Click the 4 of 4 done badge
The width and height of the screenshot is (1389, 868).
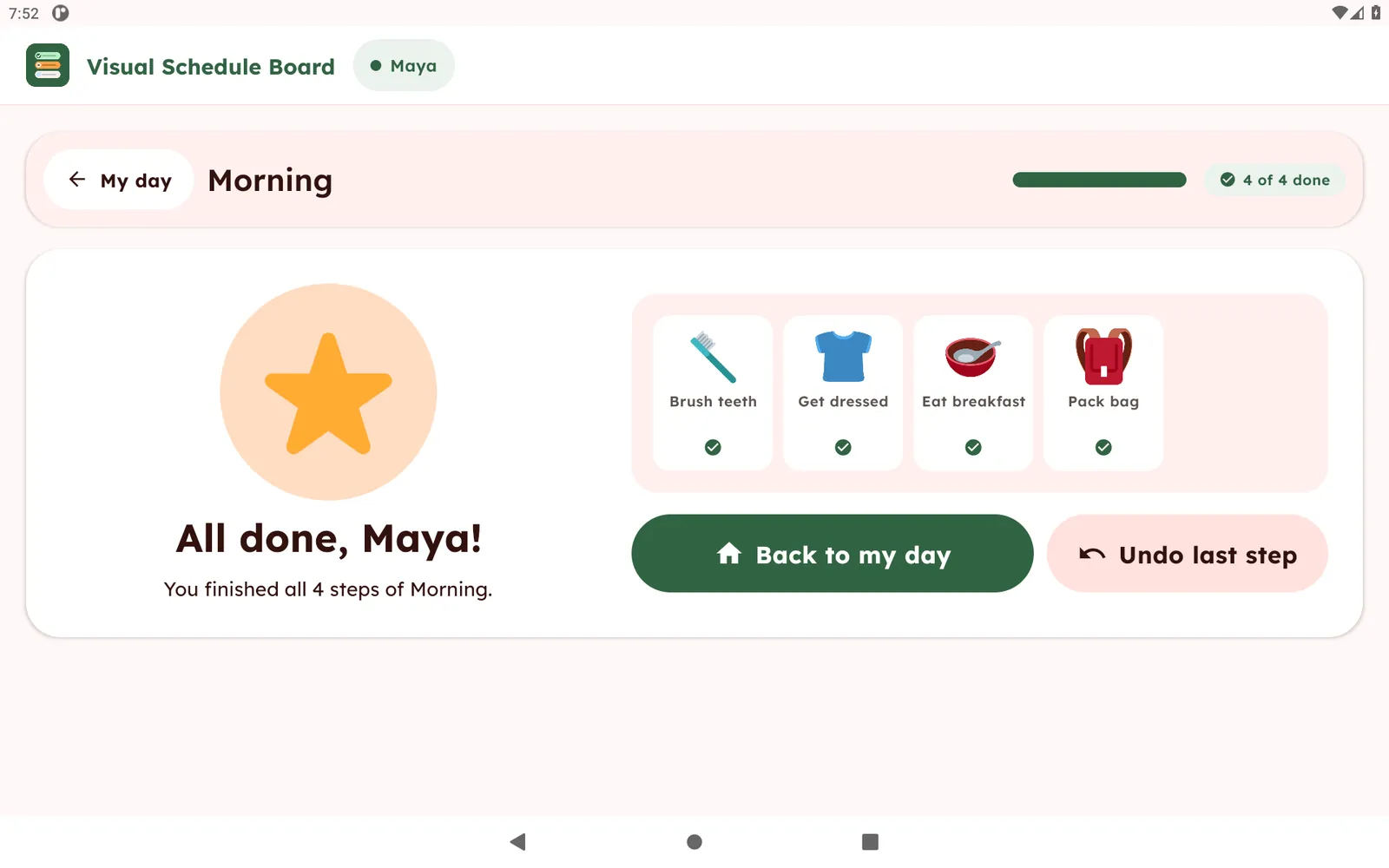(1274, 180)
